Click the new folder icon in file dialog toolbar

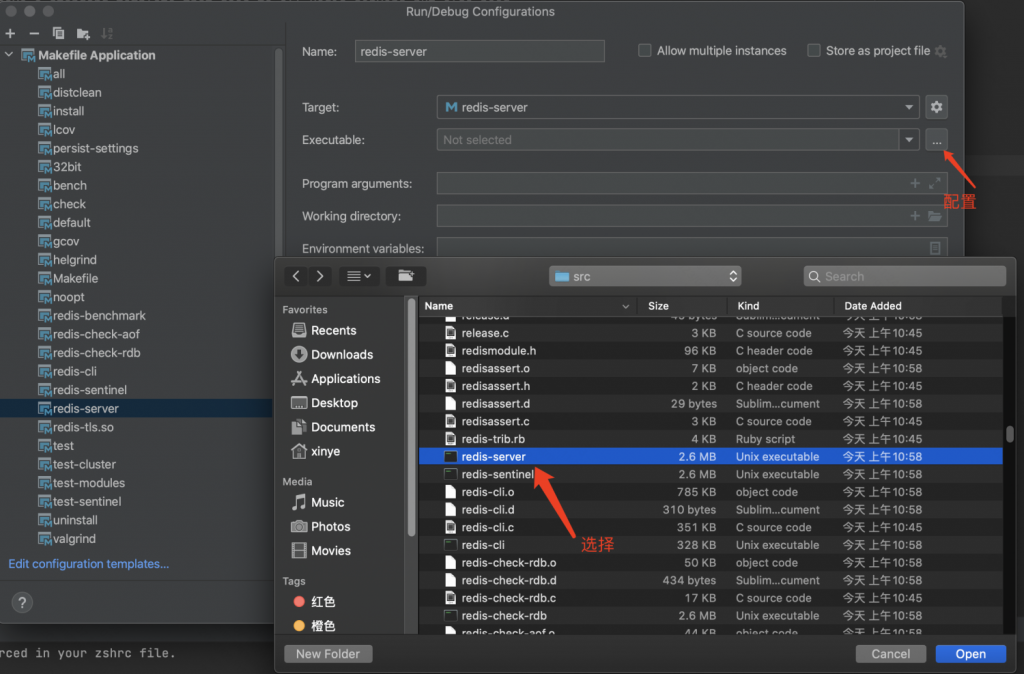coord(405,276)
